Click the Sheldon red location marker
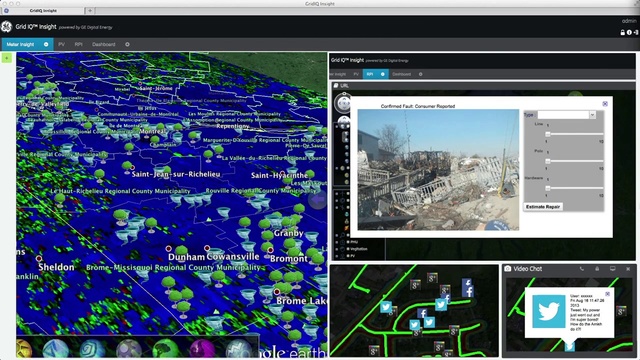The image size is (640, 360). pyautogui.click(x=39, y=258)
